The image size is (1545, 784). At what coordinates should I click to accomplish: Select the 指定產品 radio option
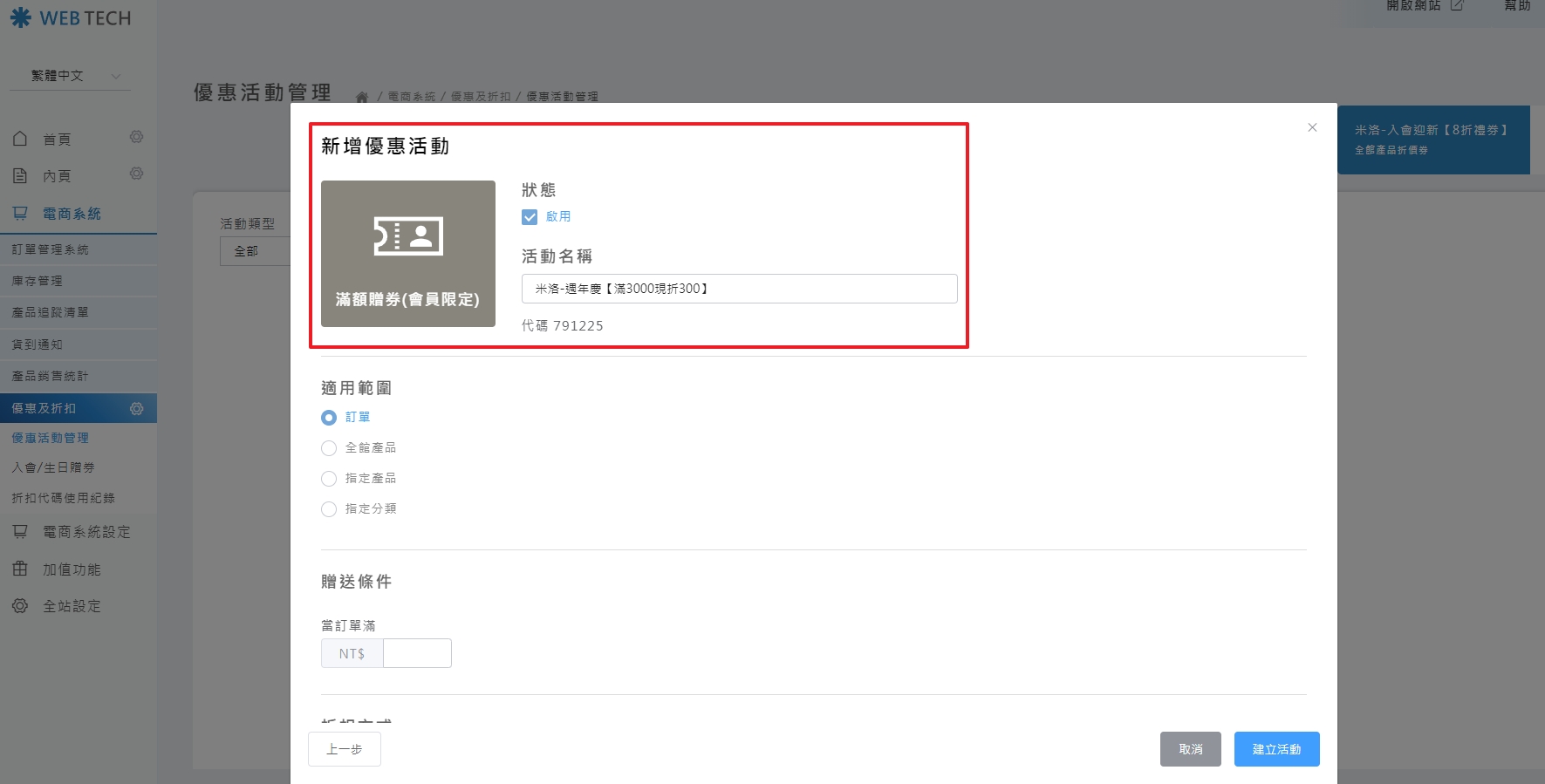pos(329,479)
